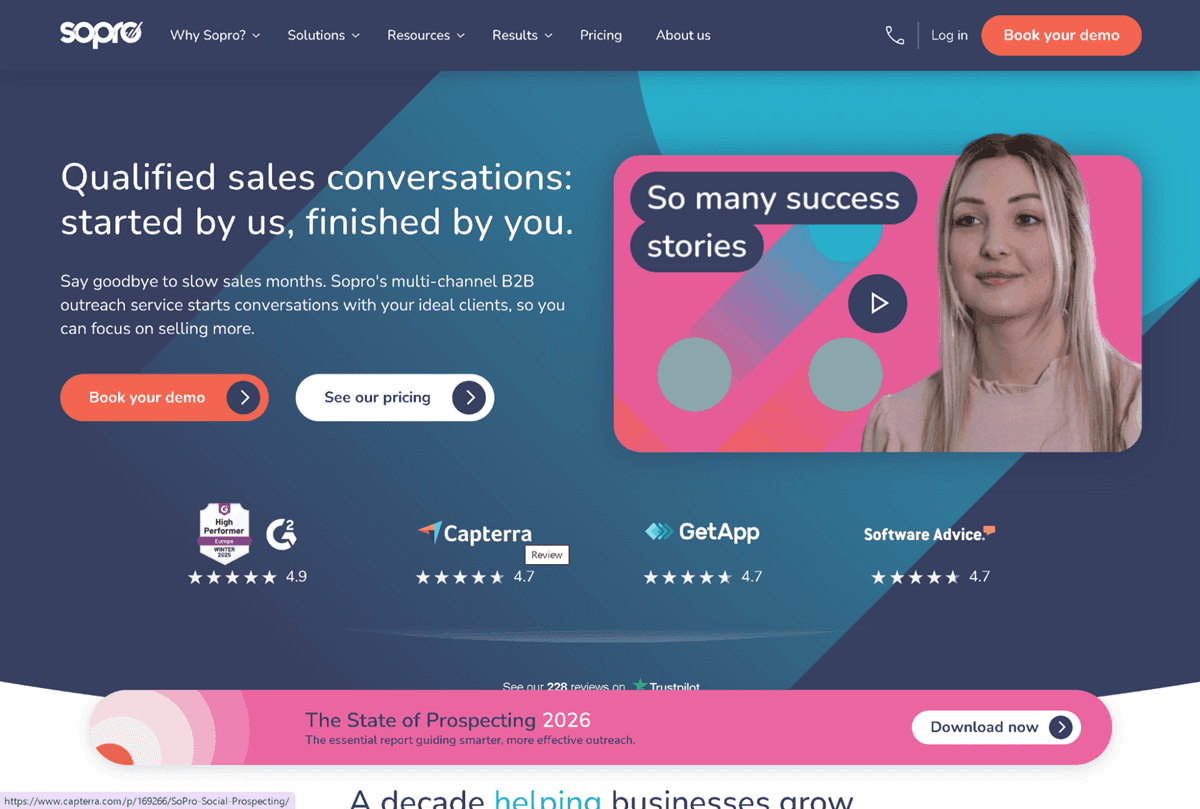Open the Software Advice rating logo
The width and height of the screenshot is (1200, 809).
click(x=929, y=533)
